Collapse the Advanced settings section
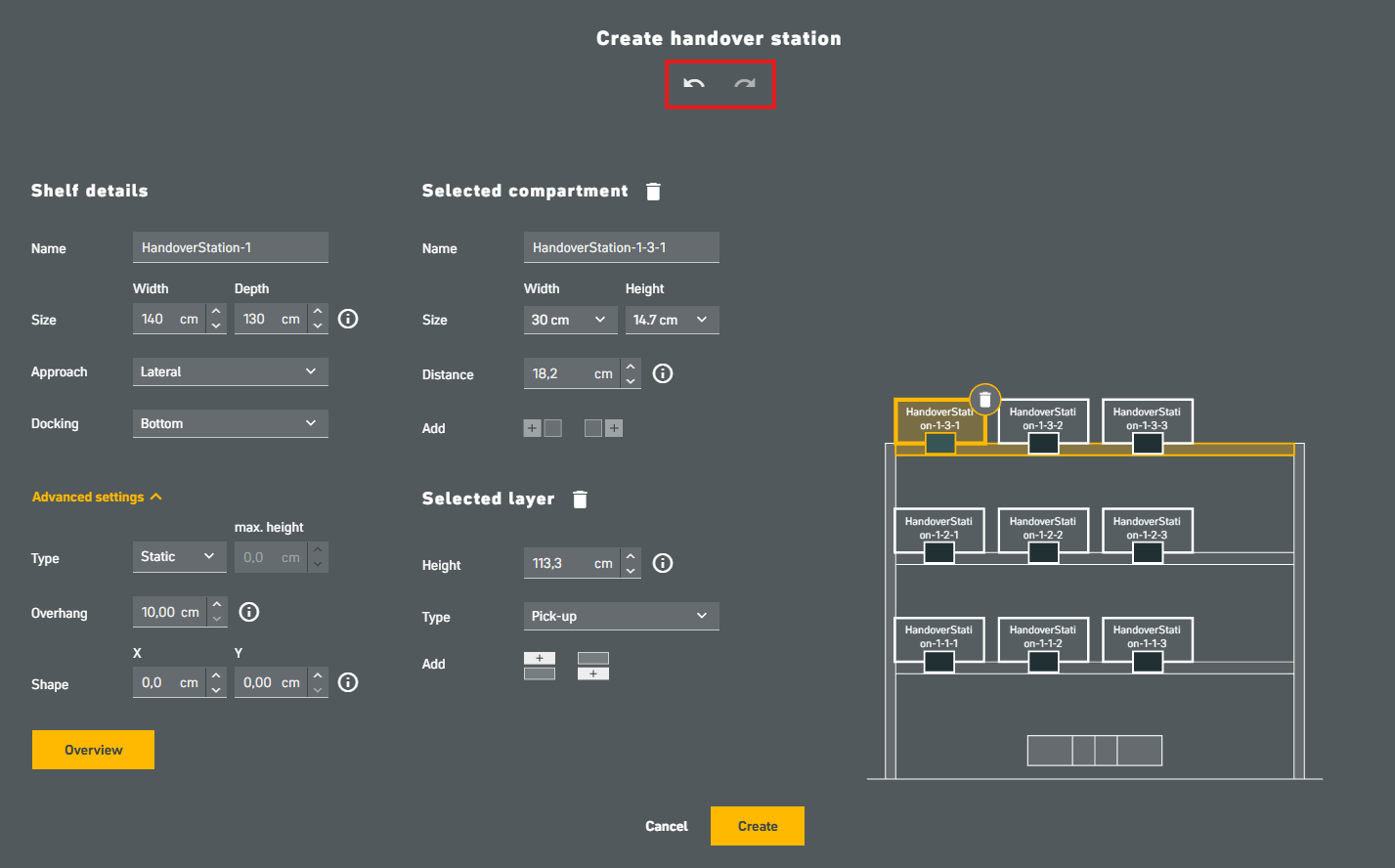 tap(97, 497)
